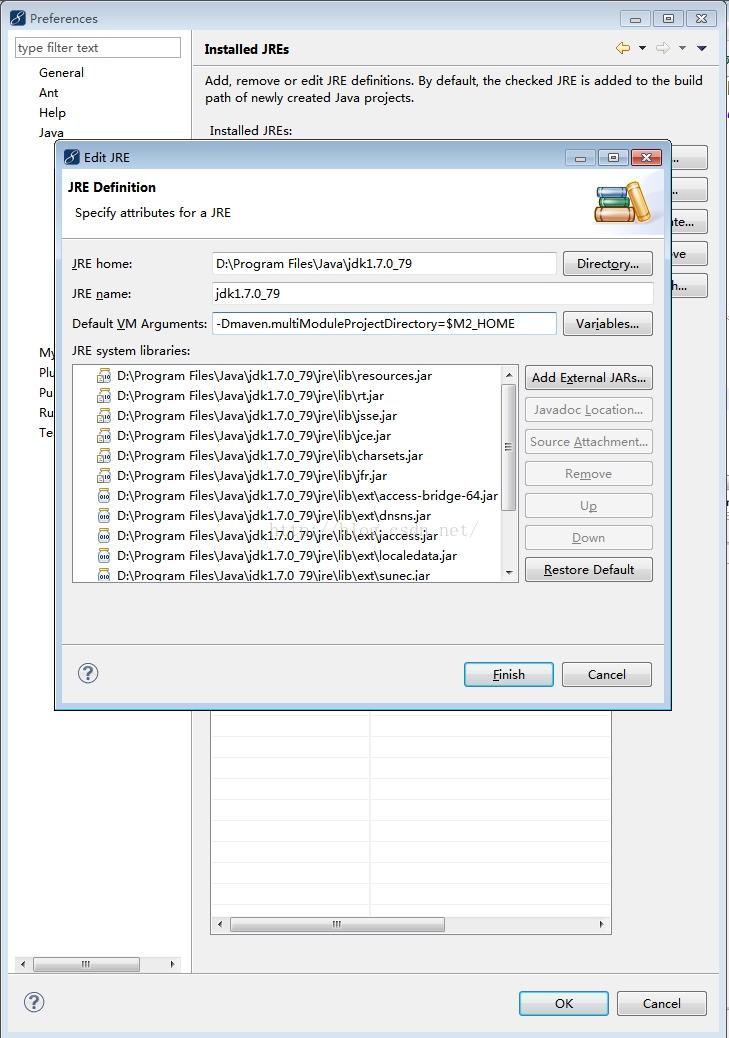
Task: Click jar icon of jaccess.jar
Action: [x=104, y=536]
